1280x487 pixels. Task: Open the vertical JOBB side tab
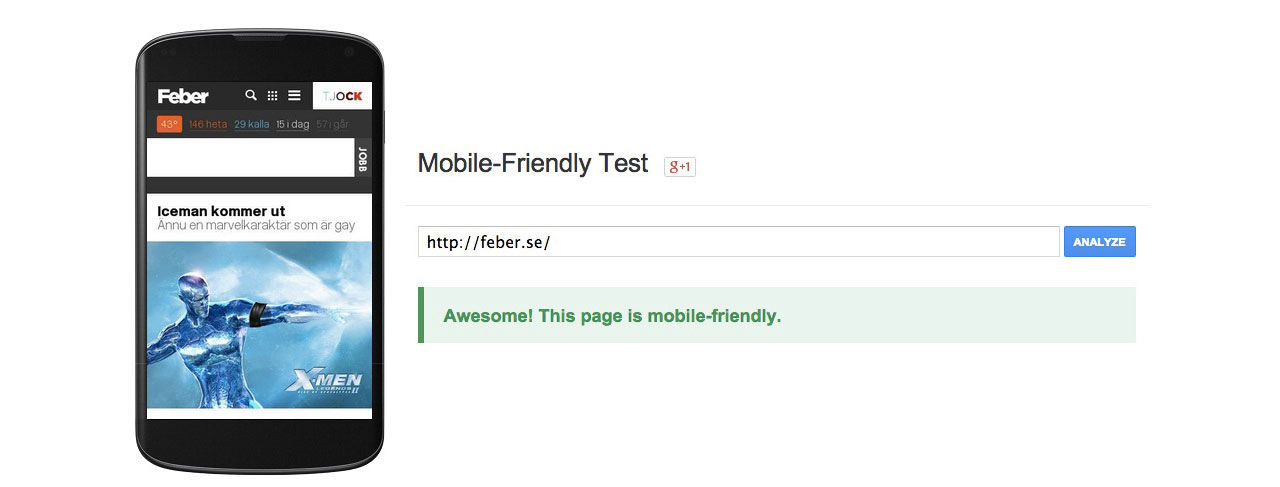[x=363, y=158]
